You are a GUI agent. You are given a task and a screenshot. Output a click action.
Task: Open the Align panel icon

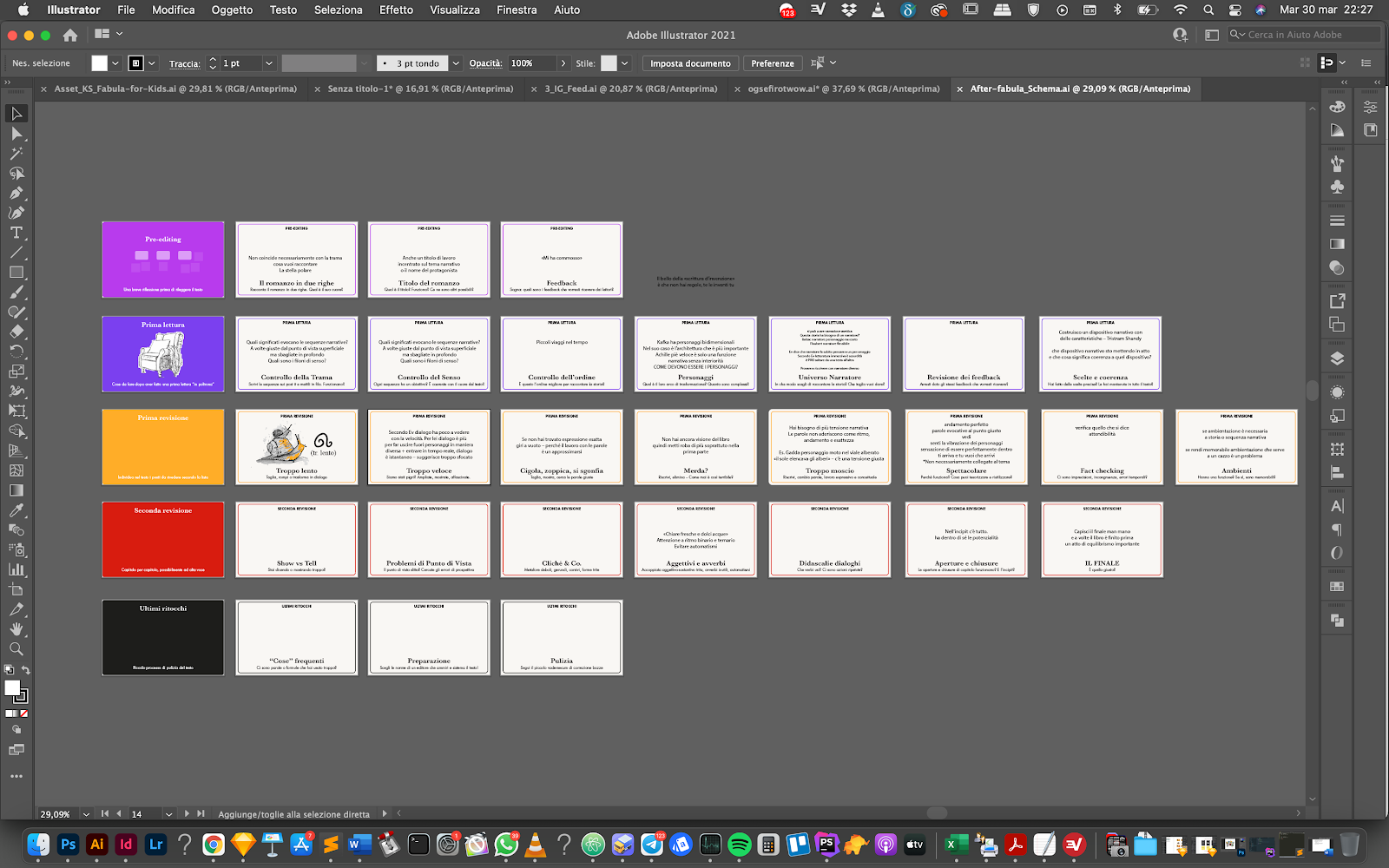[1337, 473]
